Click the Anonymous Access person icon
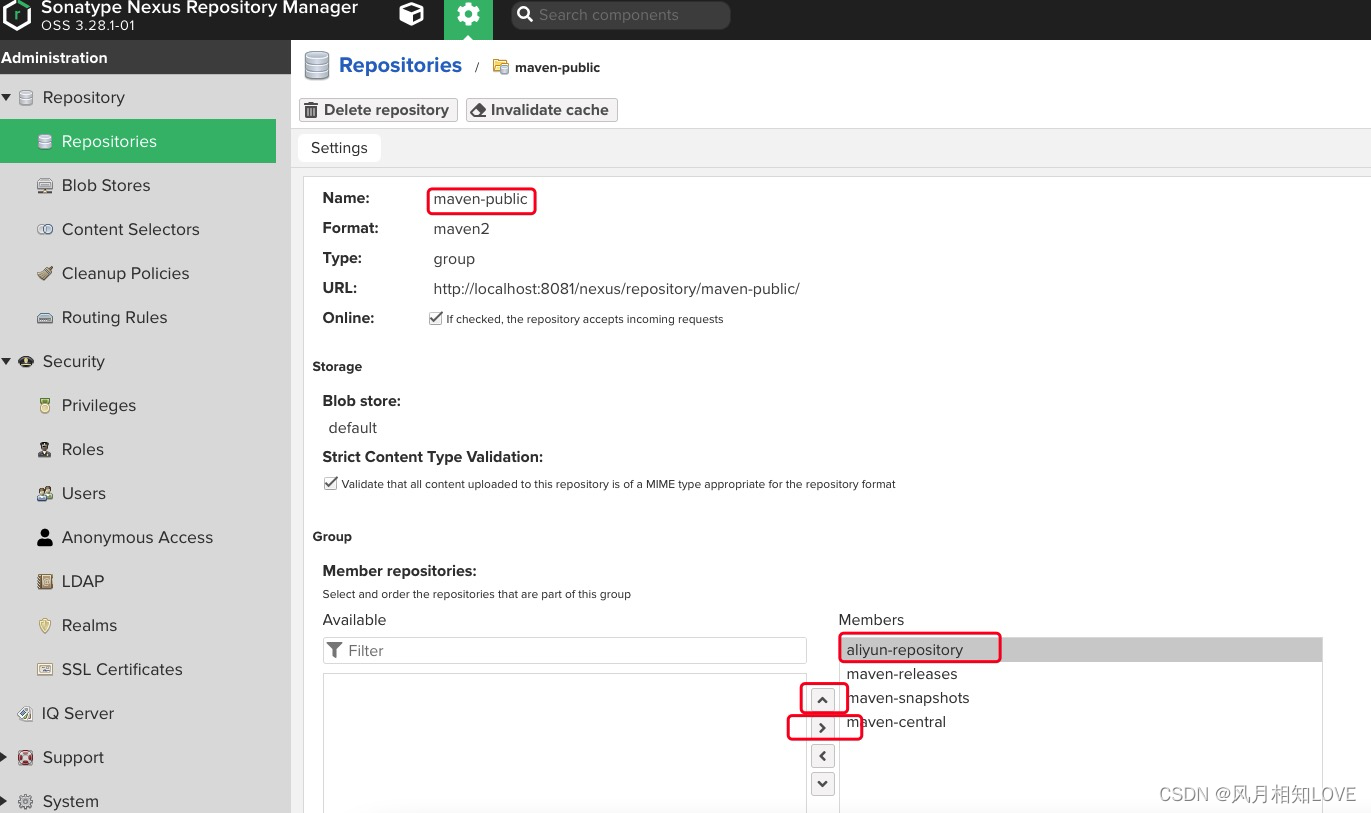This screenshot has width=1371, height=813. (x=45, y=537)
